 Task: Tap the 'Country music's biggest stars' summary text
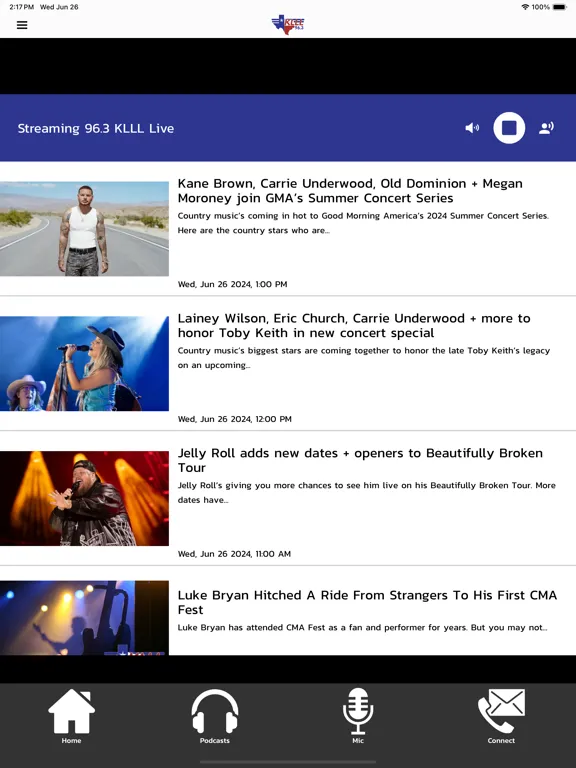click(x=363, y=358)
